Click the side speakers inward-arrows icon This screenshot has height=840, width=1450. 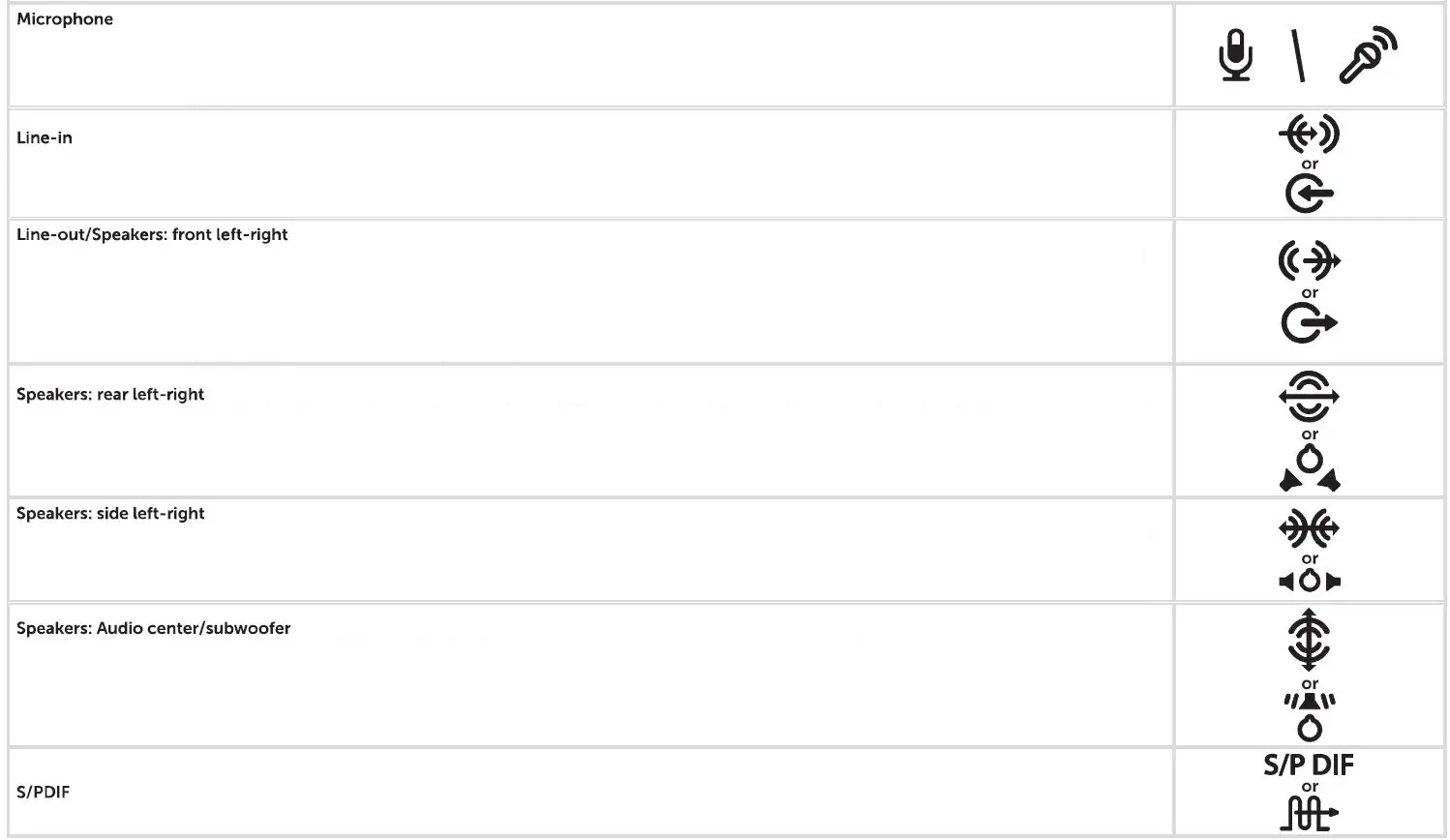(x=1309, y=528)
